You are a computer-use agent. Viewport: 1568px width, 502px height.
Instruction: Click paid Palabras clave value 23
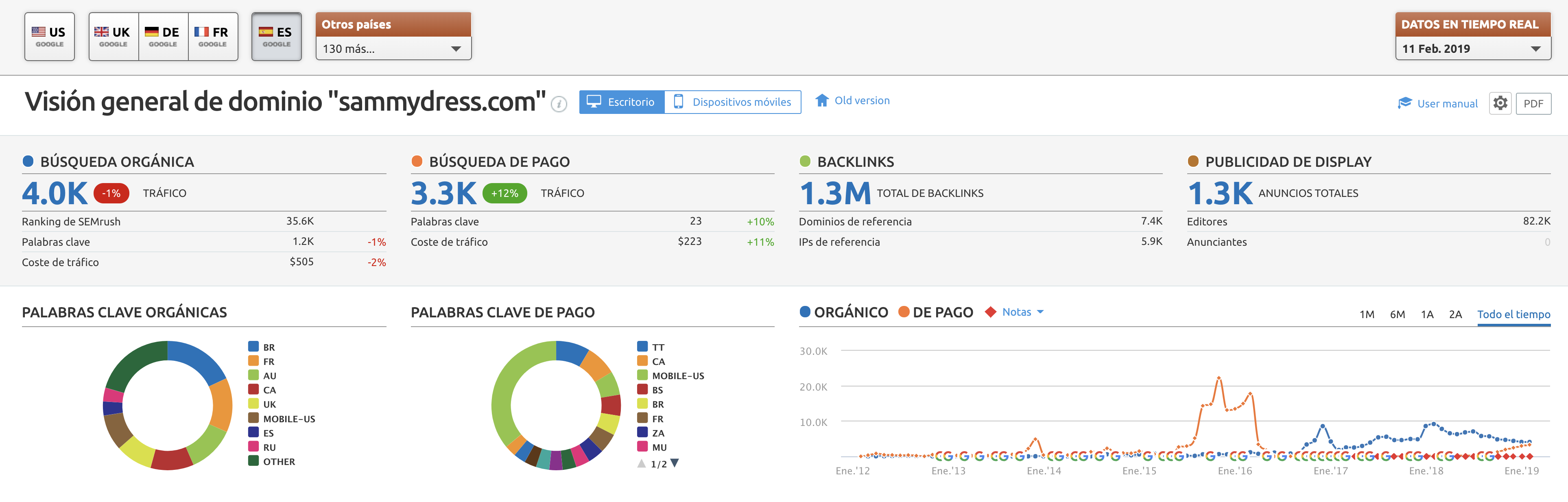pyautogui.click(x=696, y=221)
